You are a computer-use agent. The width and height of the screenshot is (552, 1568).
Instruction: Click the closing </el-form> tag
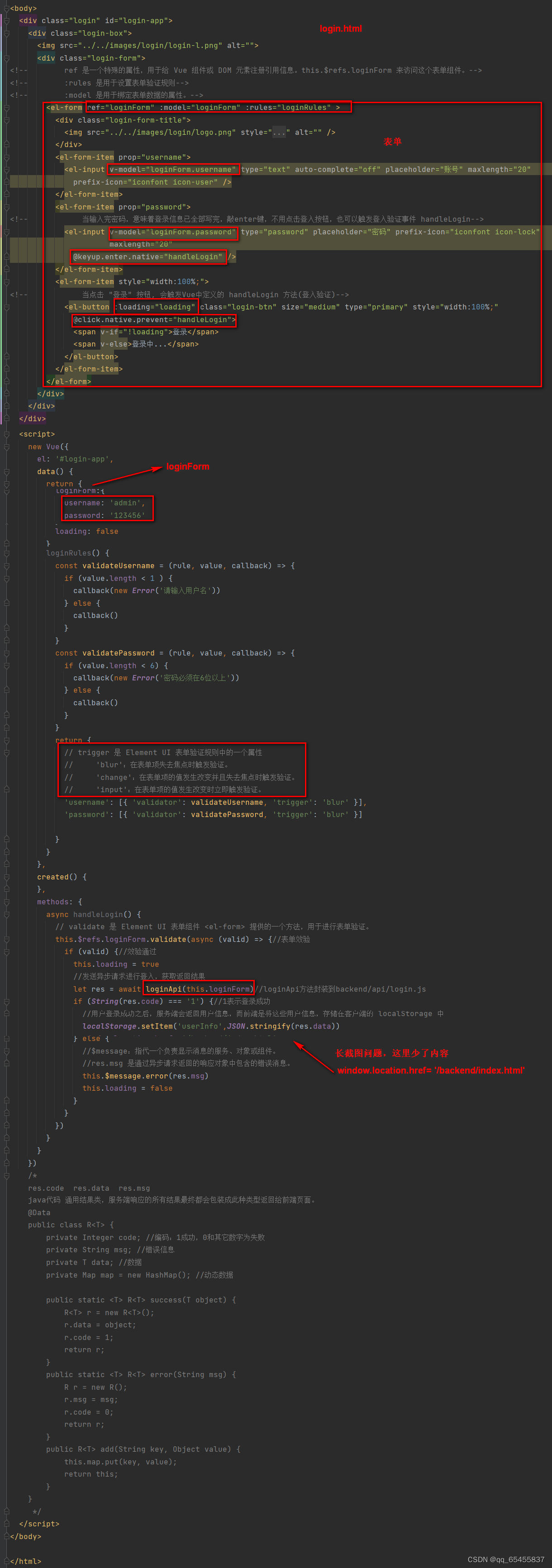tap(69, 382)
